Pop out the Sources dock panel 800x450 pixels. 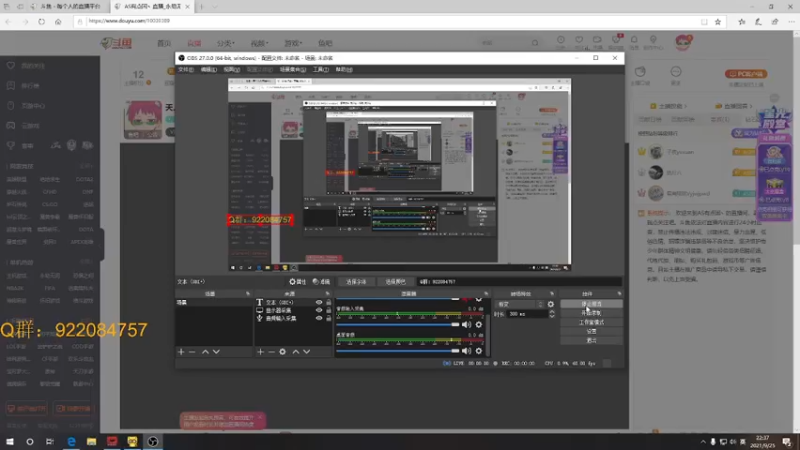328,294
